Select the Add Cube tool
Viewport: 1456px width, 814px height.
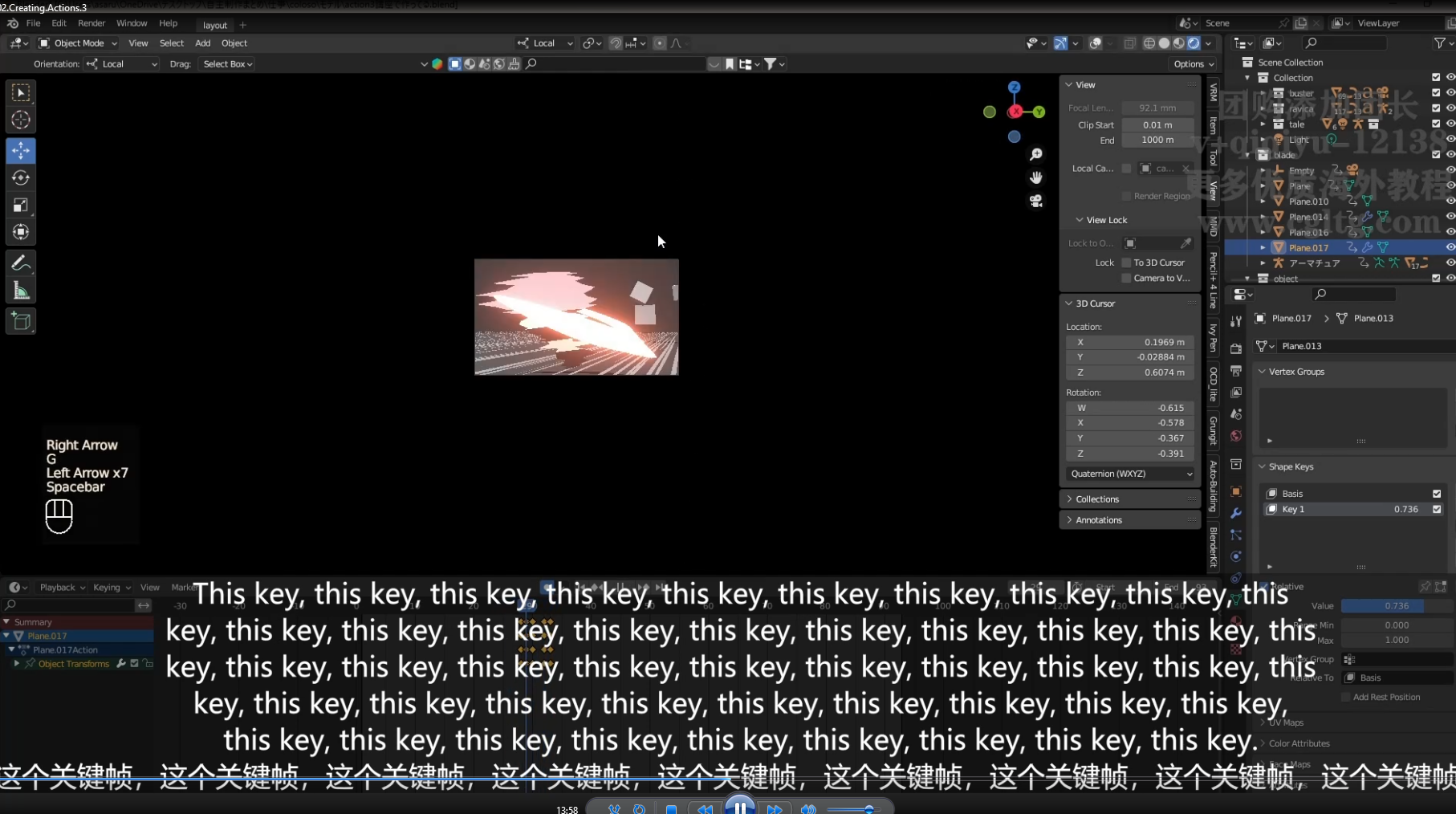point(21,322)
